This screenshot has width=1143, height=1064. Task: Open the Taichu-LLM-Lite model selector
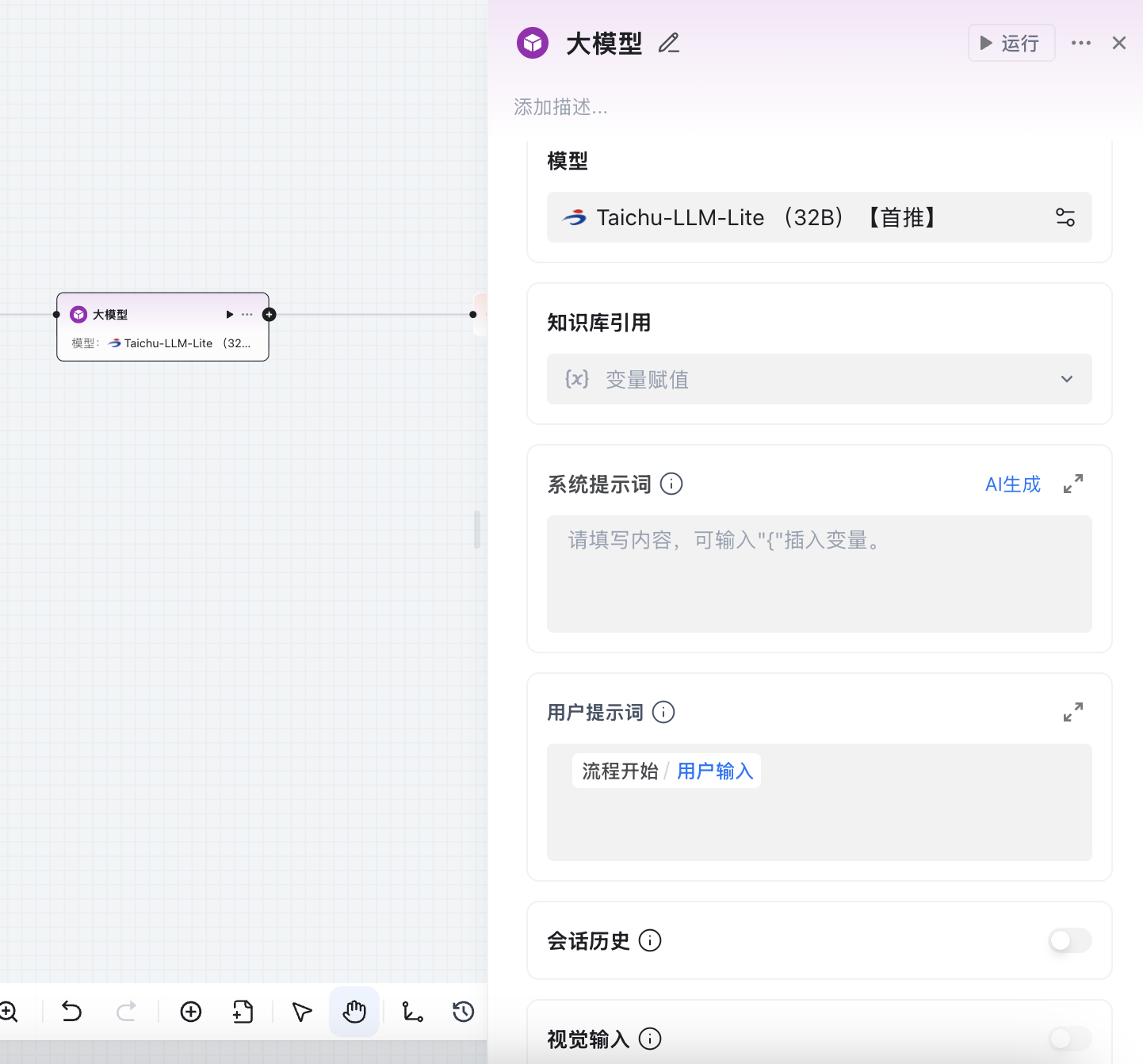[x=793, y=217]
